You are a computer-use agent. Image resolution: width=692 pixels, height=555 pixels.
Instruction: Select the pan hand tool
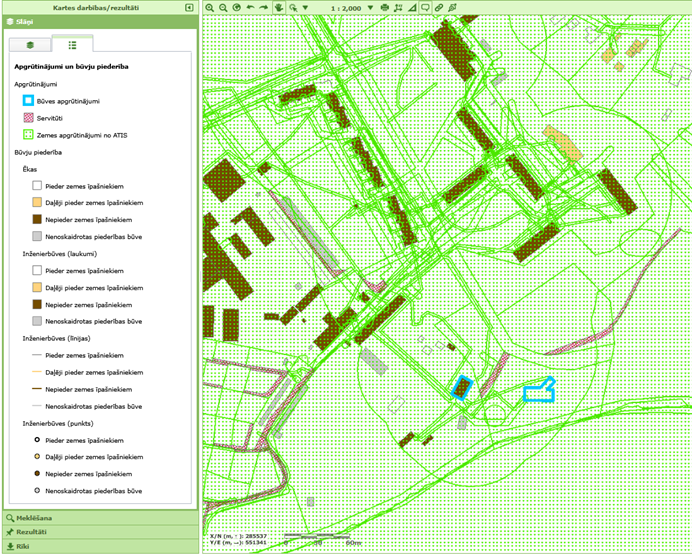click(x=278, y=7)
